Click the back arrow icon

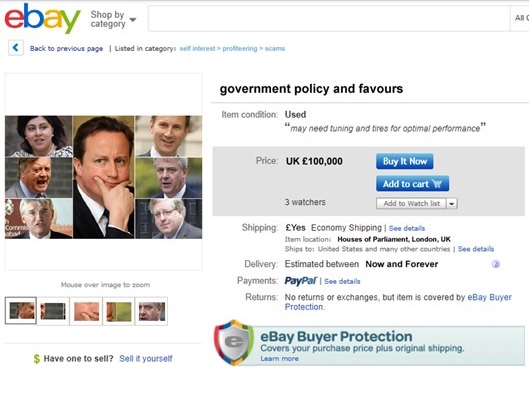tap(16, 48)
